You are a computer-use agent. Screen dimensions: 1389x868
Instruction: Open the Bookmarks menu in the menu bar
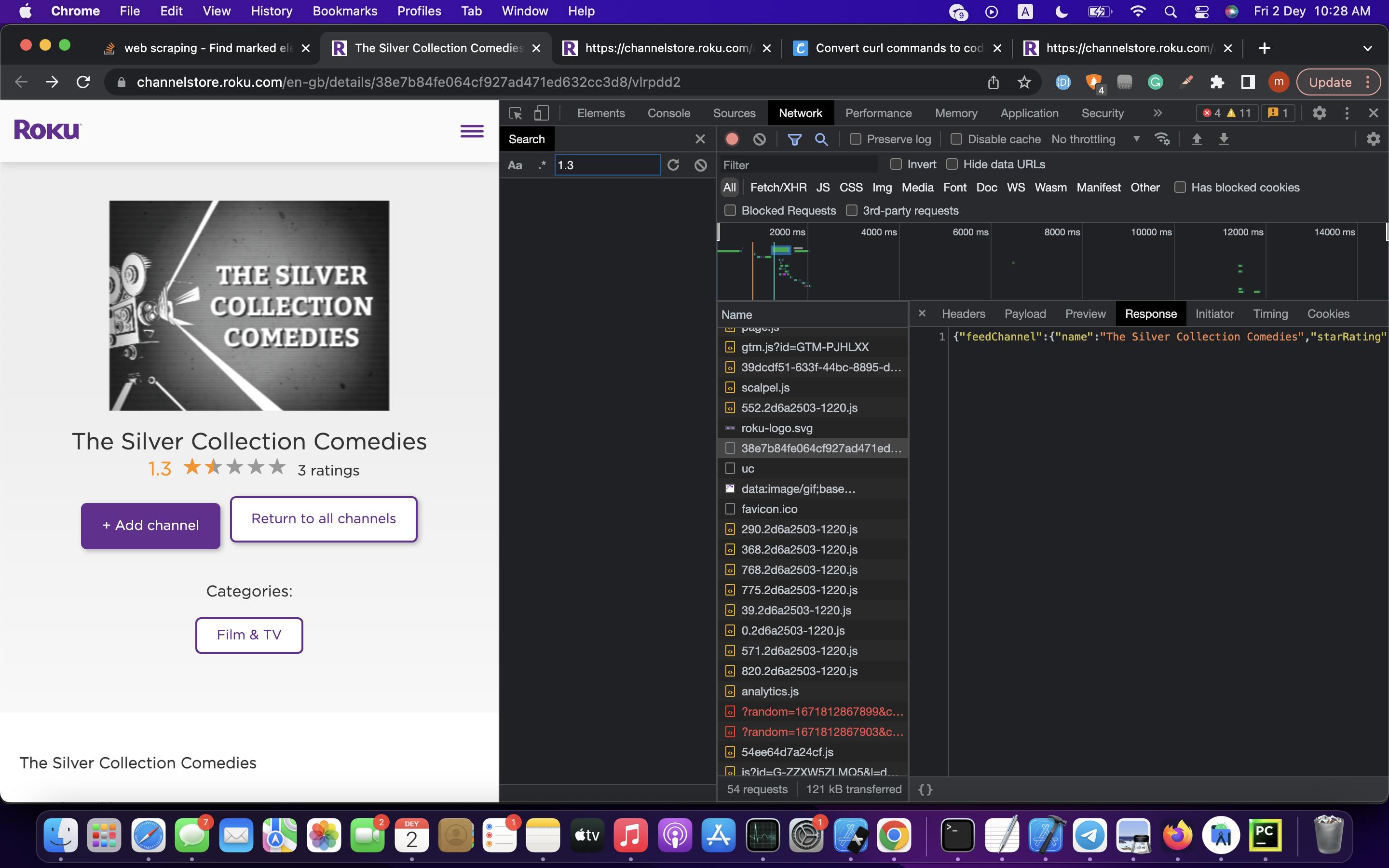click(344, 11)
